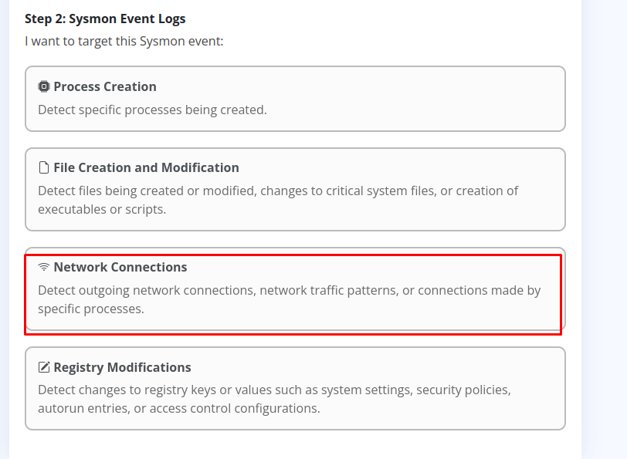627x459 pixels.
Task: Click the File Creation document icon
Action: [44, 168]
